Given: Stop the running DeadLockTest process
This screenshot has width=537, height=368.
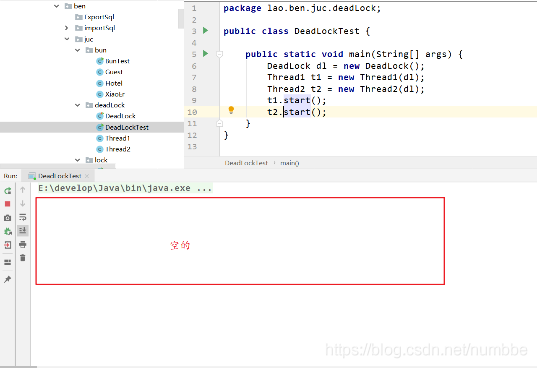Looking at the screenshot, I should pos(8,204).
